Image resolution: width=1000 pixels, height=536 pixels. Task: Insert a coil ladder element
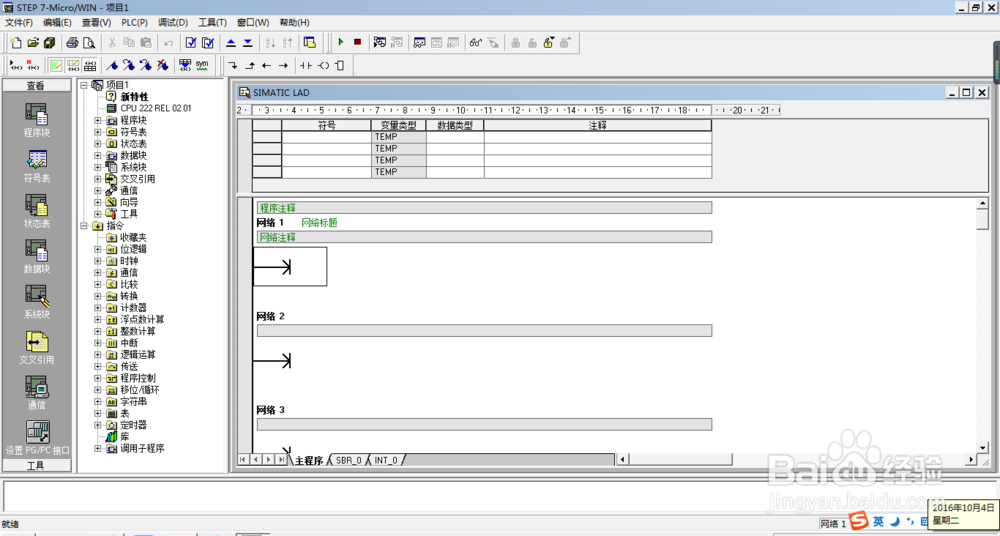click(x=323, y=65)
